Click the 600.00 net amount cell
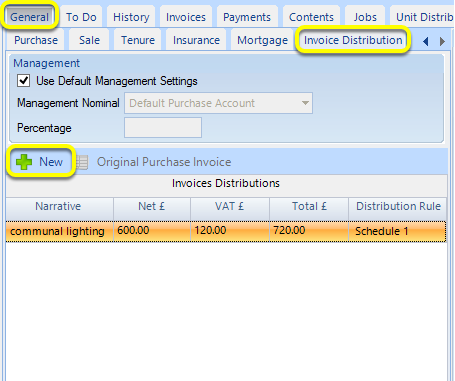This screenshot has width=455, height=381. pyautogui.click(x=152, y=231)
